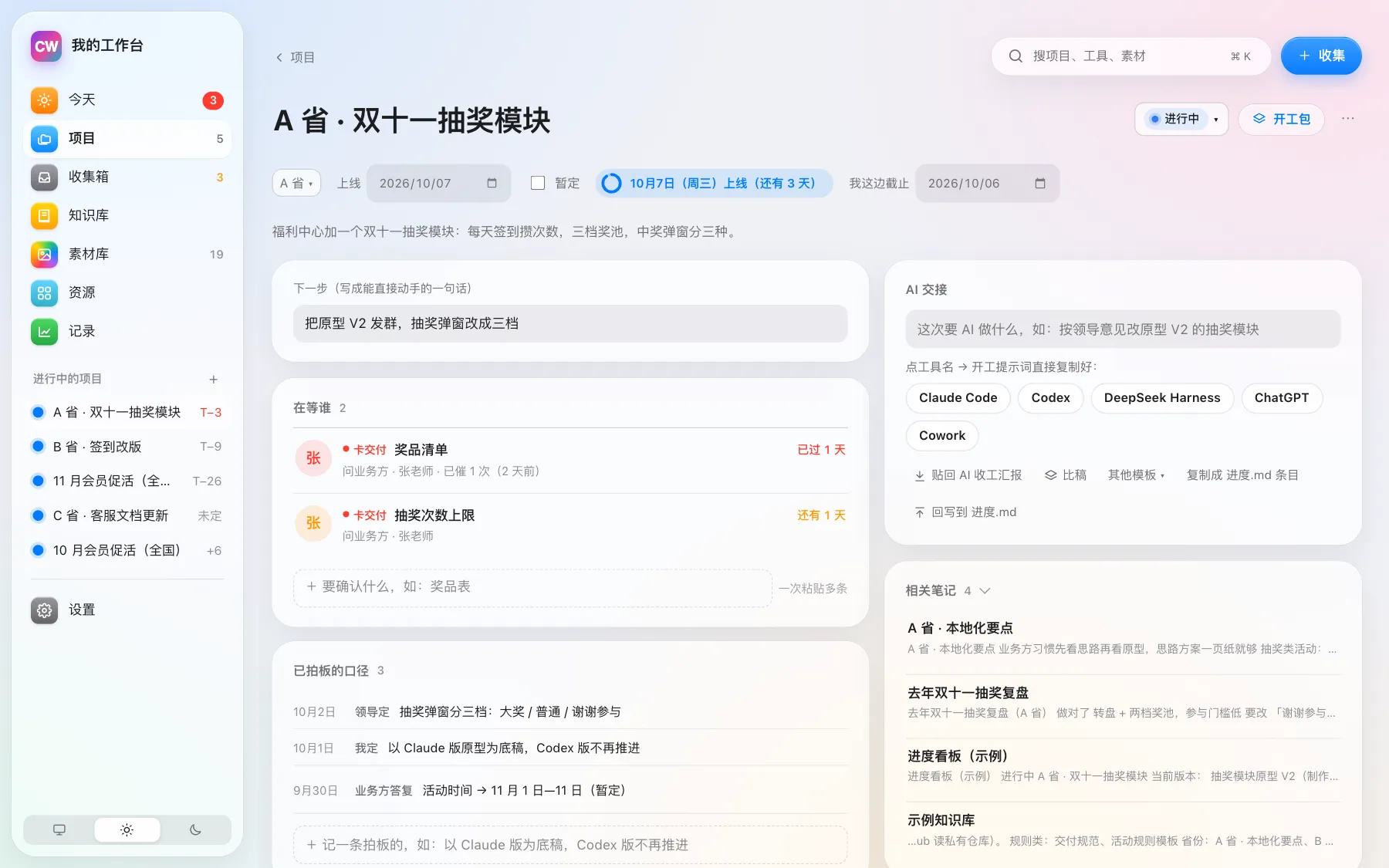Open B 省 · 签到改版 project
This screenshot has height=868, width=1389.
127,446
